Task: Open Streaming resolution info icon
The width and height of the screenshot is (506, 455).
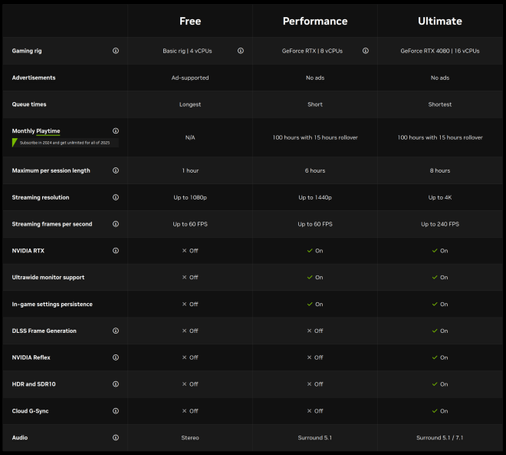Action: pos(116,197)
